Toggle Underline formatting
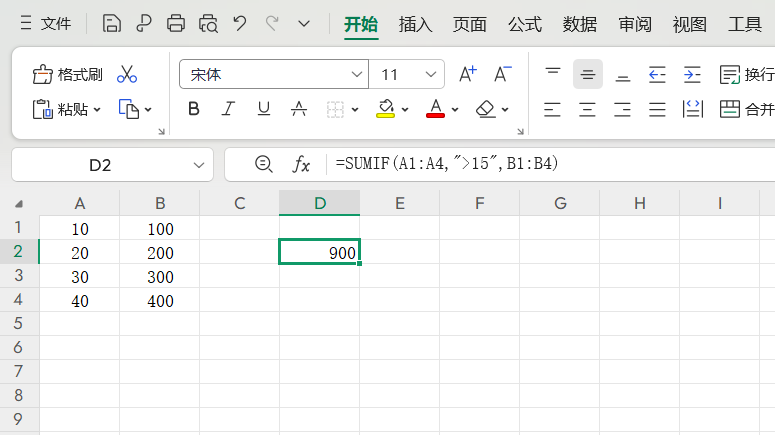 263,109
